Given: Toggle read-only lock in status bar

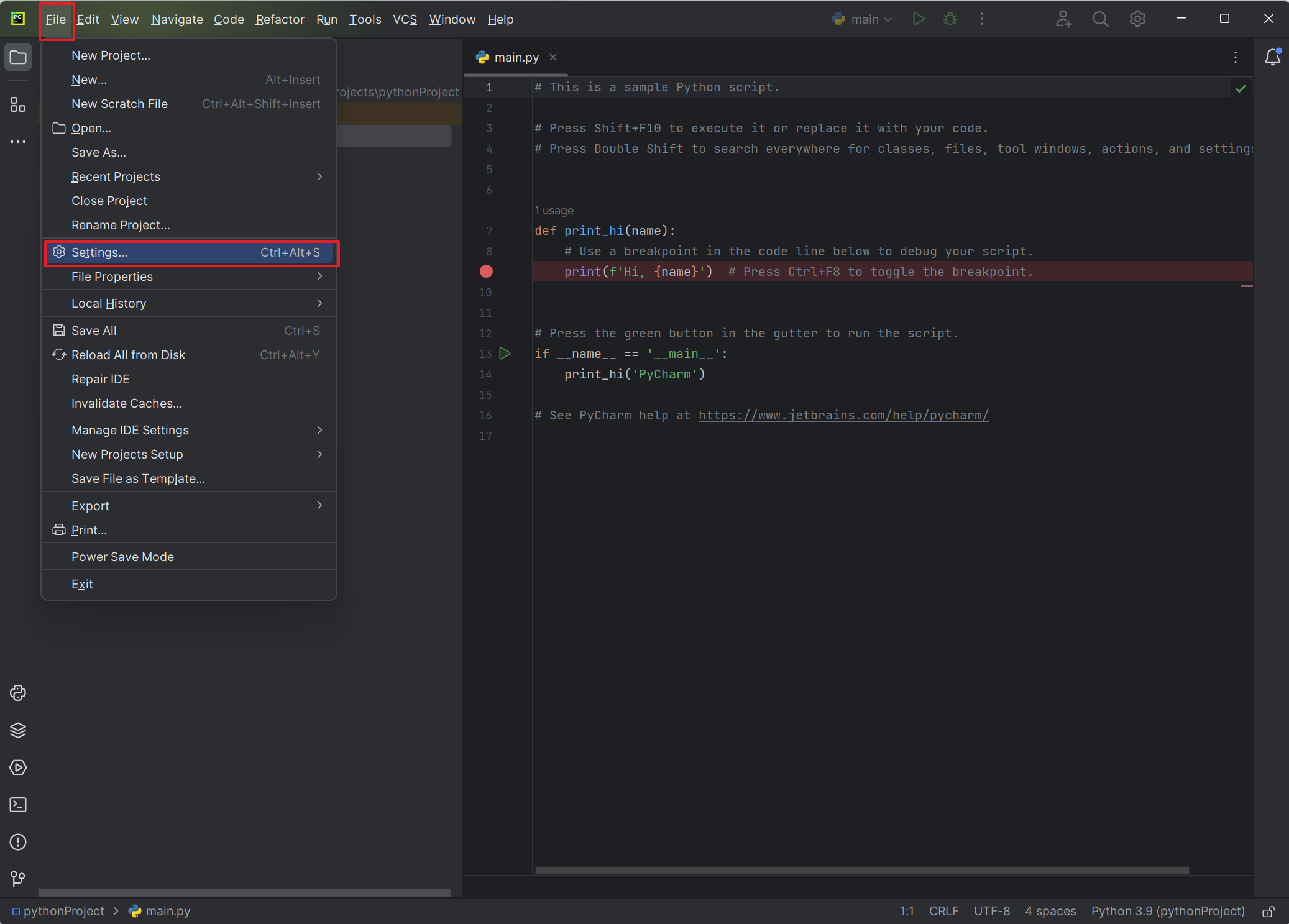Looking at the screenshot, I should (1268, 912).
